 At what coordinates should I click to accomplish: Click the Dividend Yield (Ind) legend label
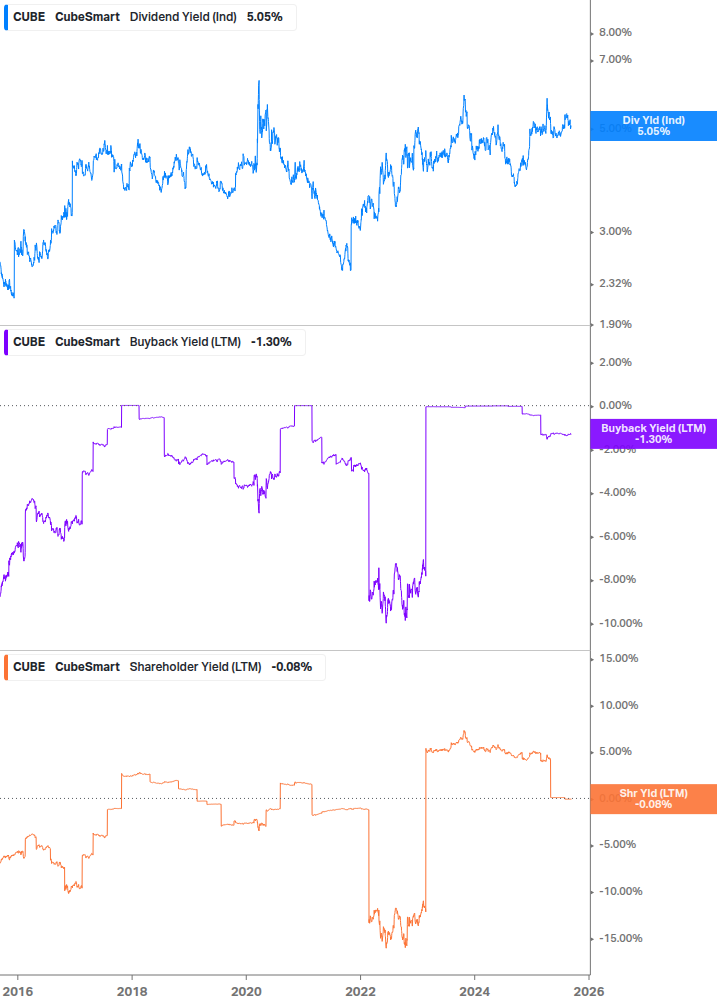coord(183,17)
